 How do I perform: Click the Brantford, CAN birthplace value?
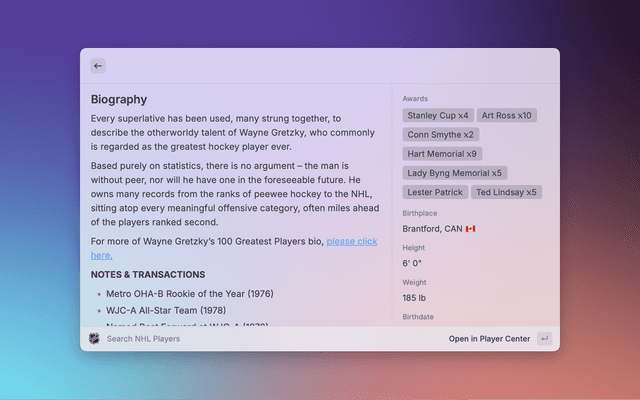[x=432, y=229]
